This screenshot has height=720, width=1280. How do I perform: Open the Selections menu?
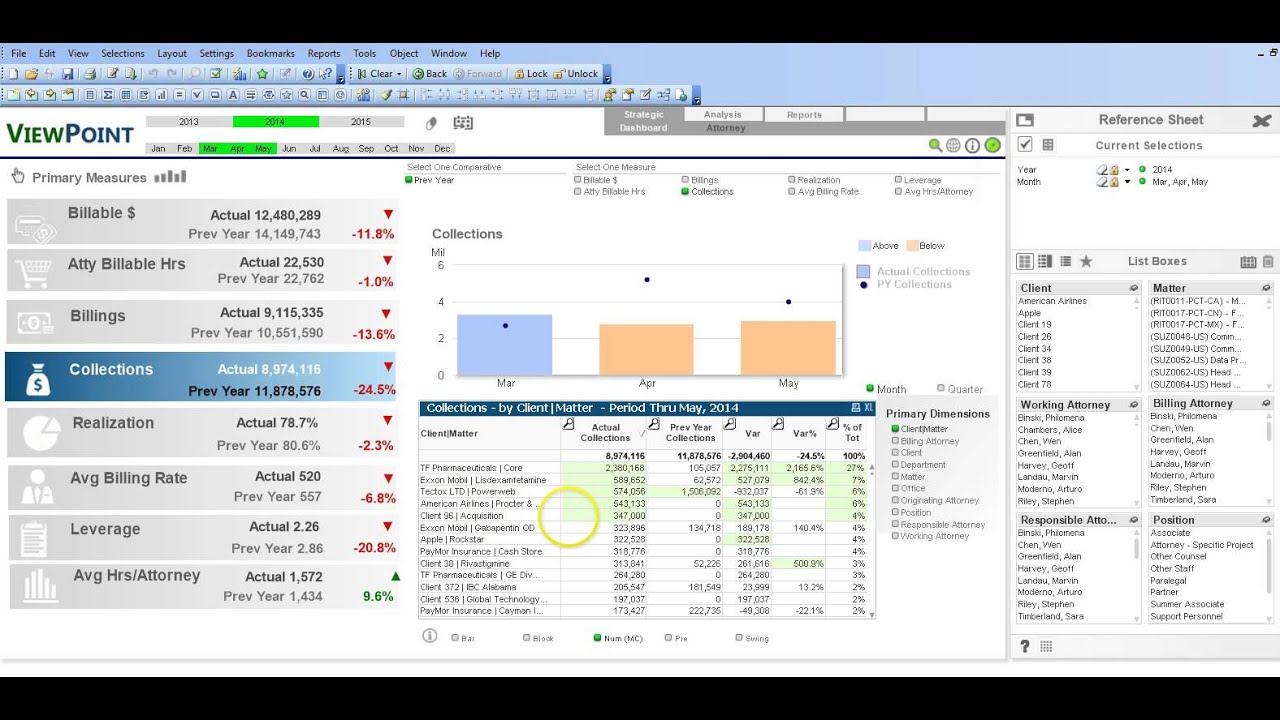pos(123,54)
